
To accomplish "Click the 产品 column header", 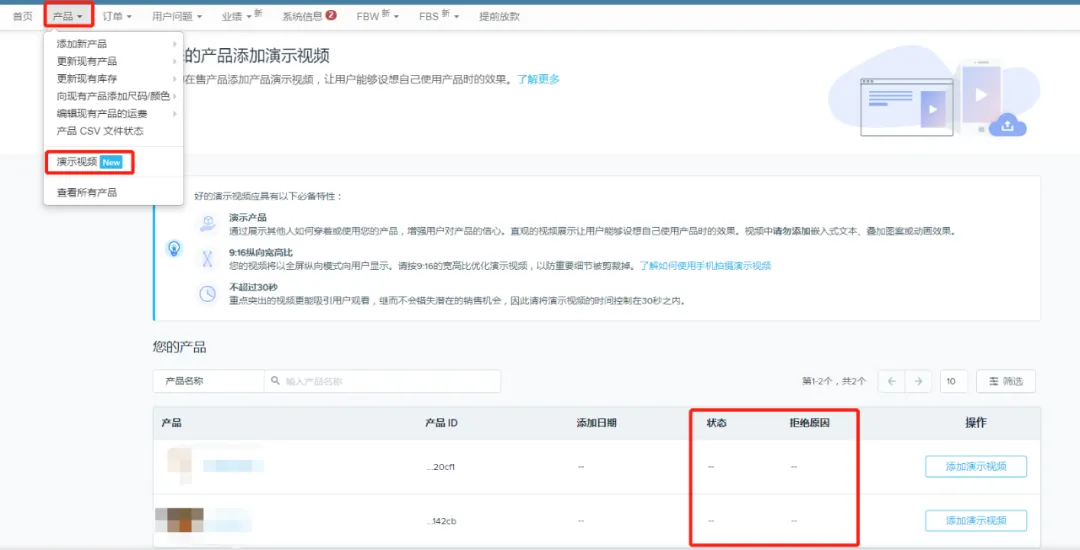I will click(172, 423).
